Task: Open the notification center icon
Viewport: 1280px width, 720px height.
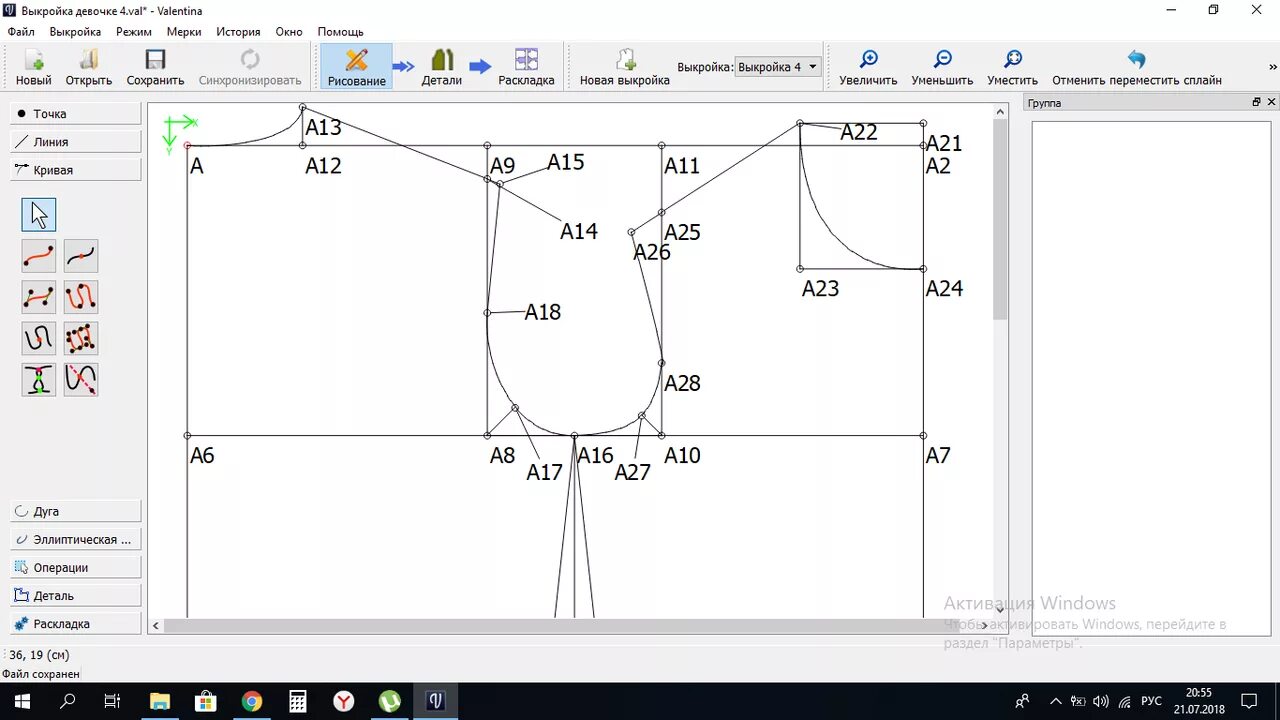Action: point(1249,701)
